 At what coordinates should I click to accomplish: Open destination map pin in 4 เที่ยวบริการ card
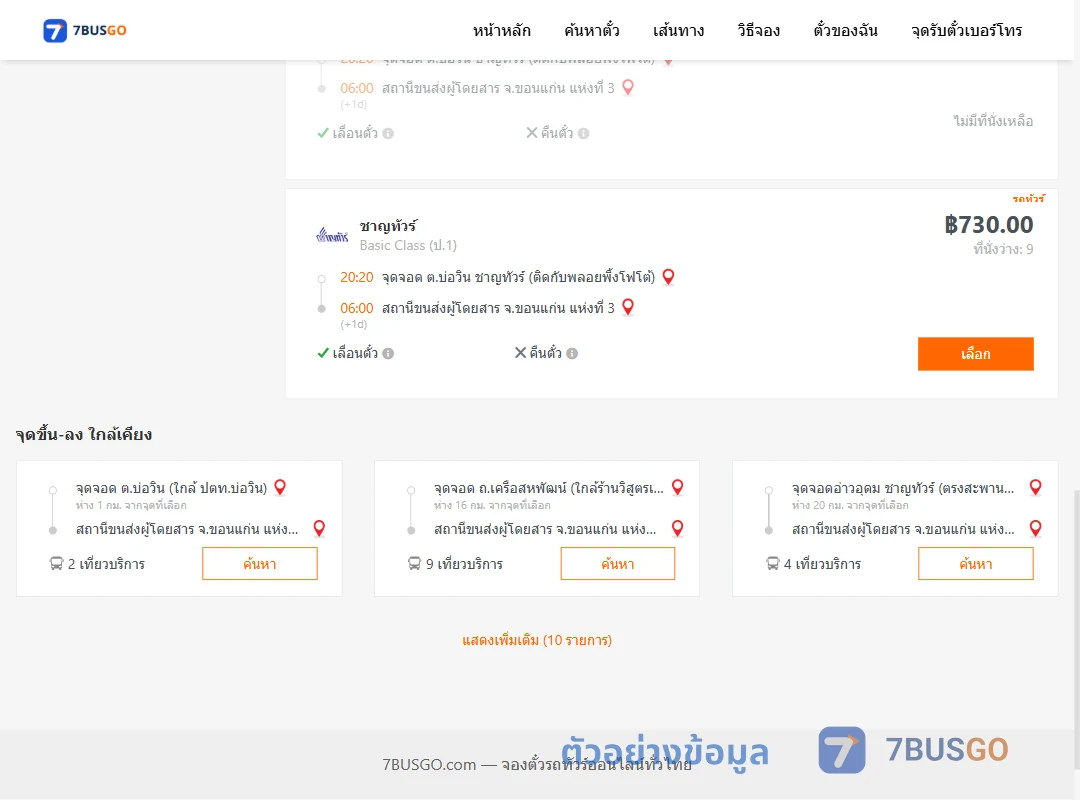coord(1035,529)
